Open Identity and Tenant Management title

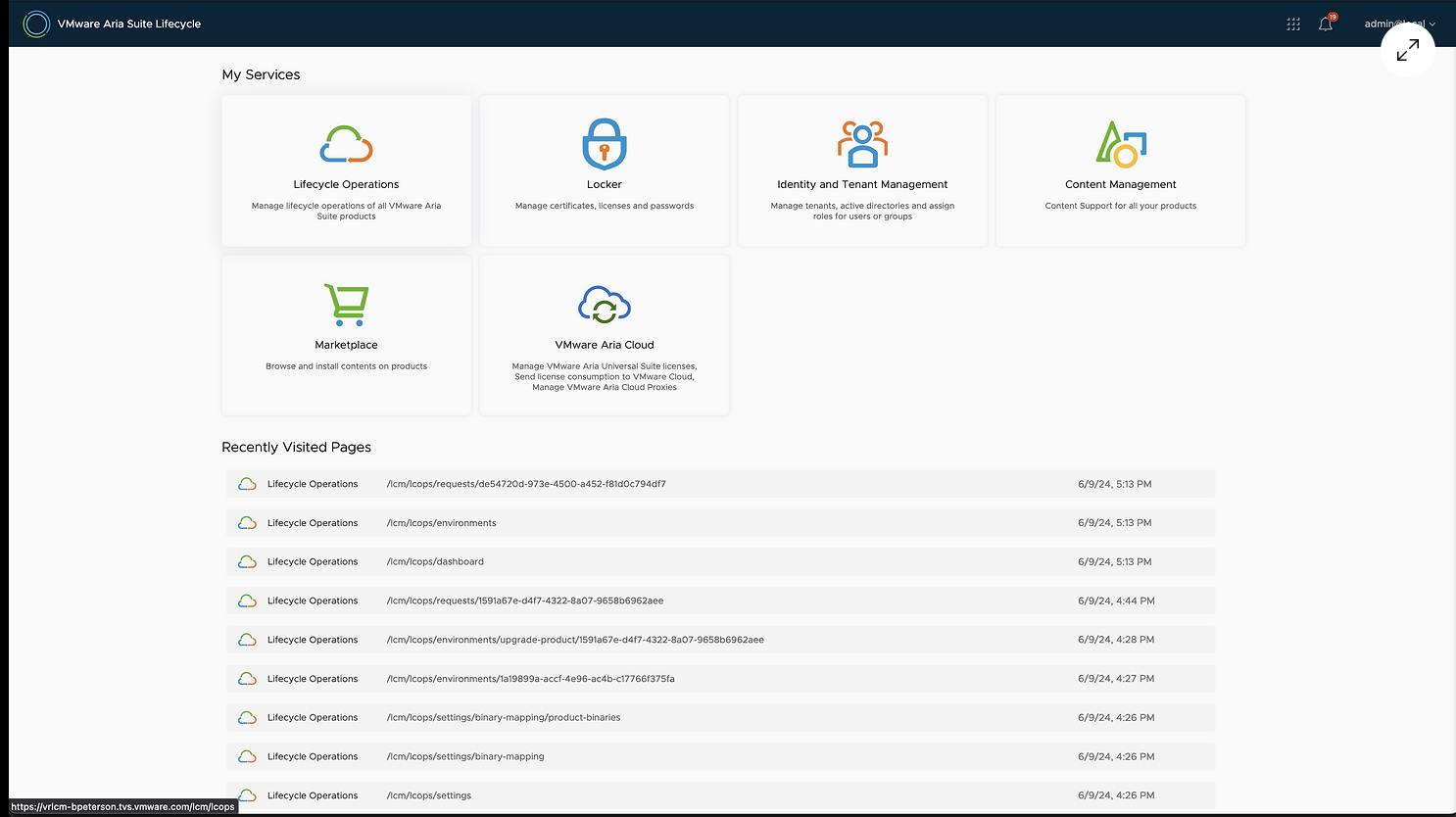[x=862, y=184]
